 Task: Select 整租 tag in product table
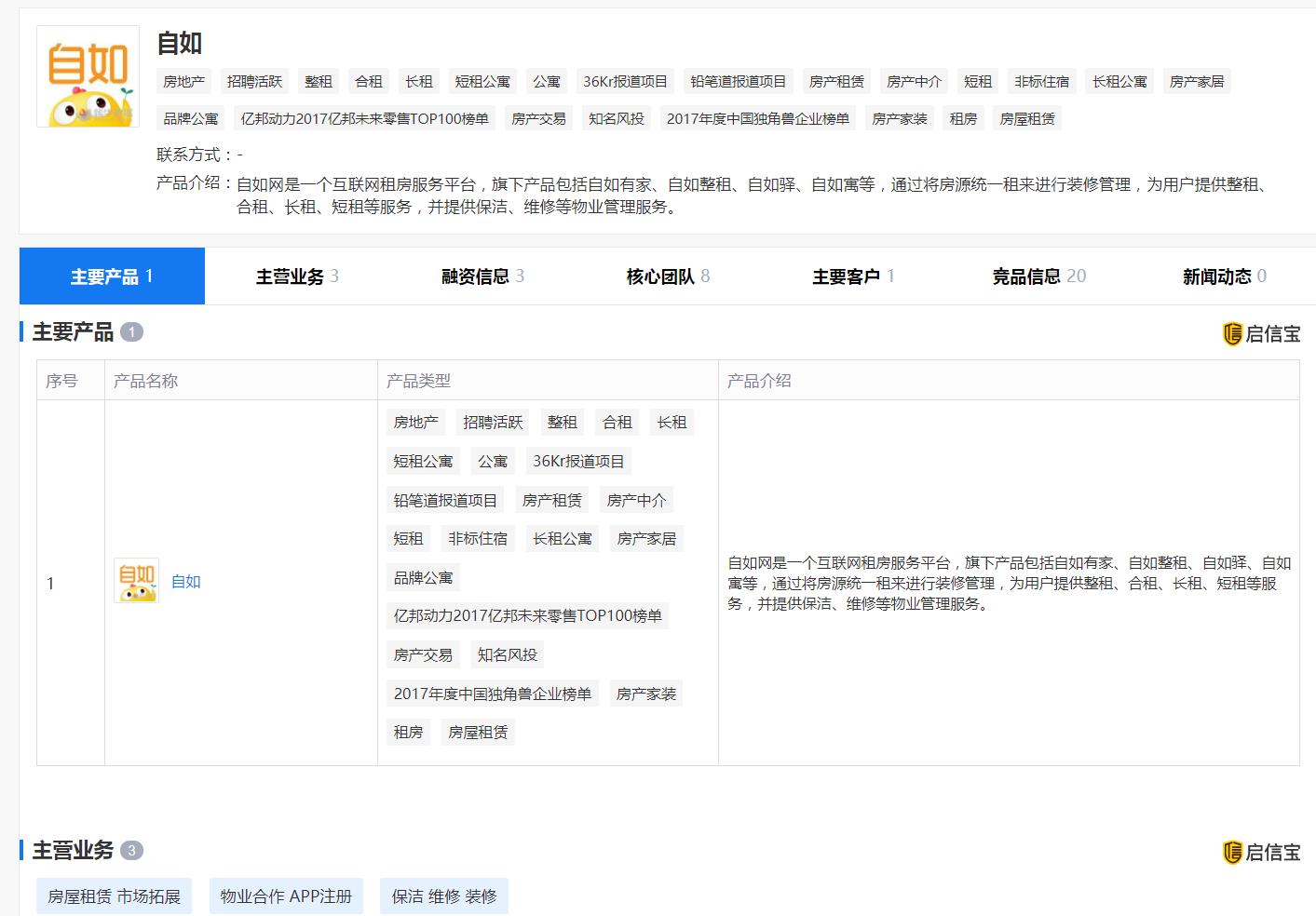[563, 423]
